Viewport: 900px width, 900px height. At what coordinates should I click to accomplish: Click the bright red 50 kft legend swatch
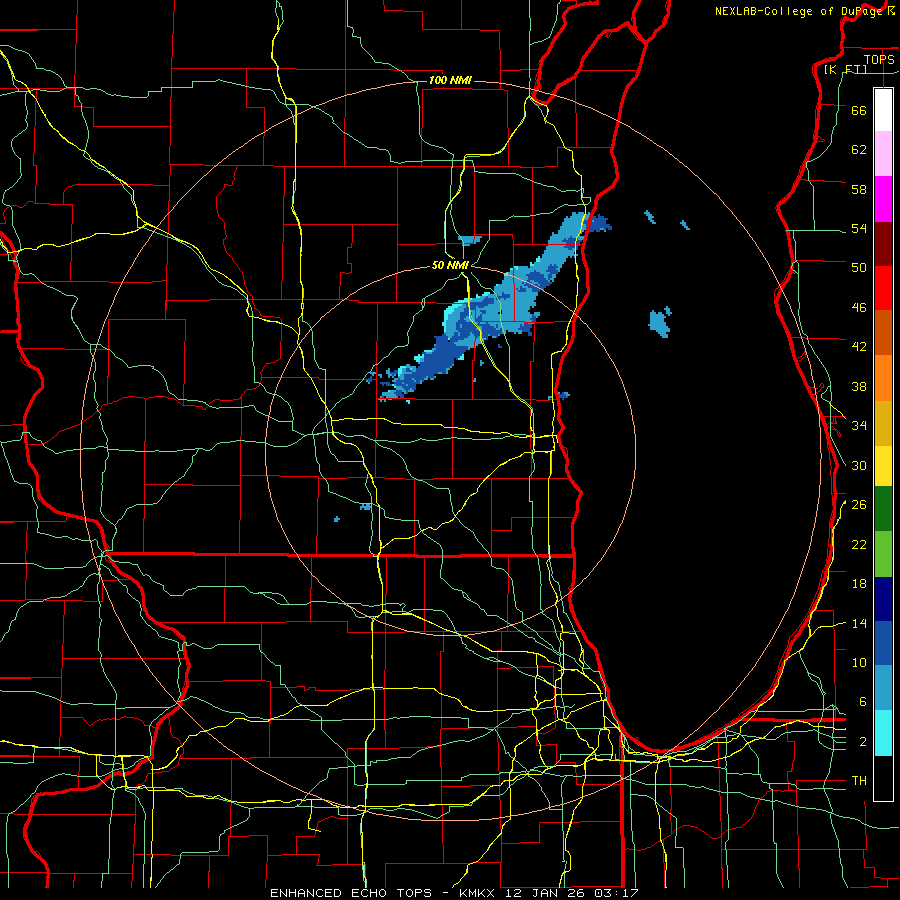coord(883,288)
